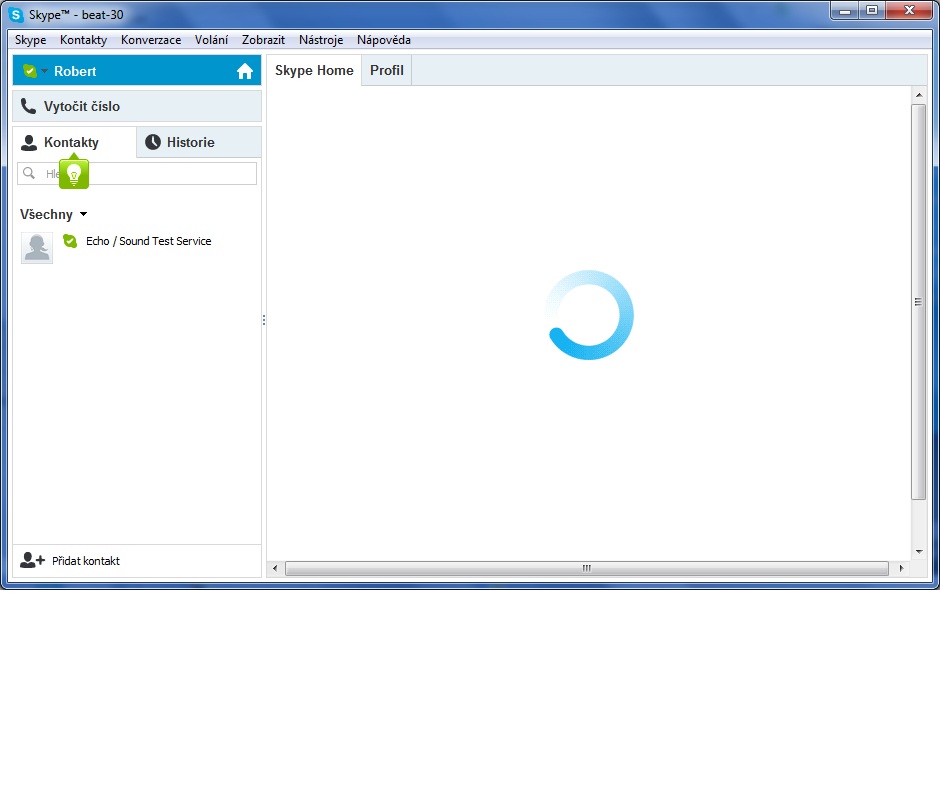Open the Volání menu
The width and height of the screenshot is (940, 800).
click(x=212, y=40)
